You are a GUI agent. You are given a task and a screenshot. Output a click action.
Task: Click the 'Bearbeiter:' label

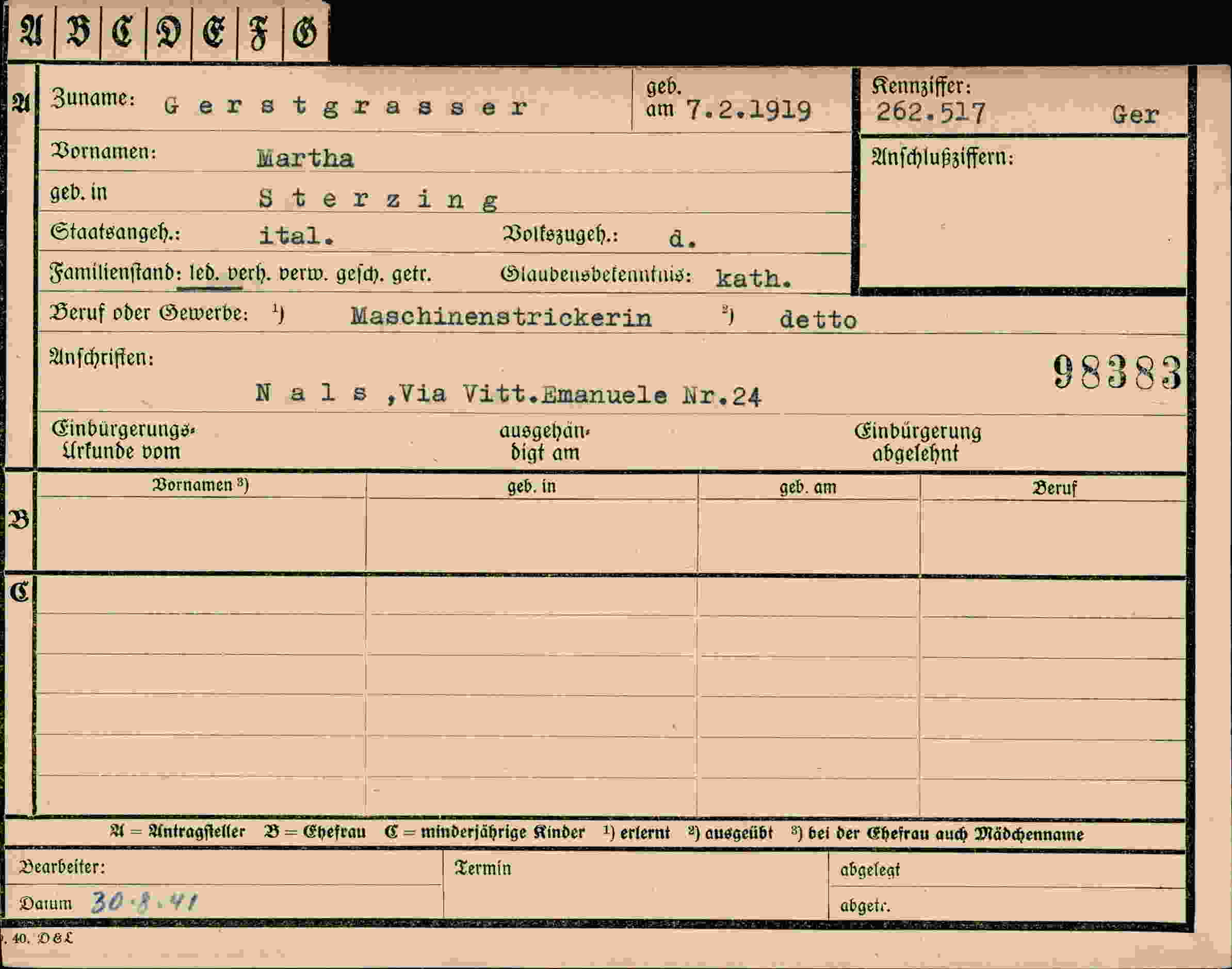tap(62, 867)
